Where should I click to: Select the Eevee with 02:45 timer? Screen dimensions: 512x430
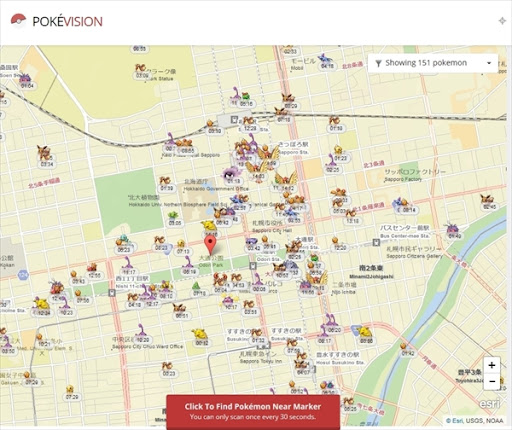[488, 202]
